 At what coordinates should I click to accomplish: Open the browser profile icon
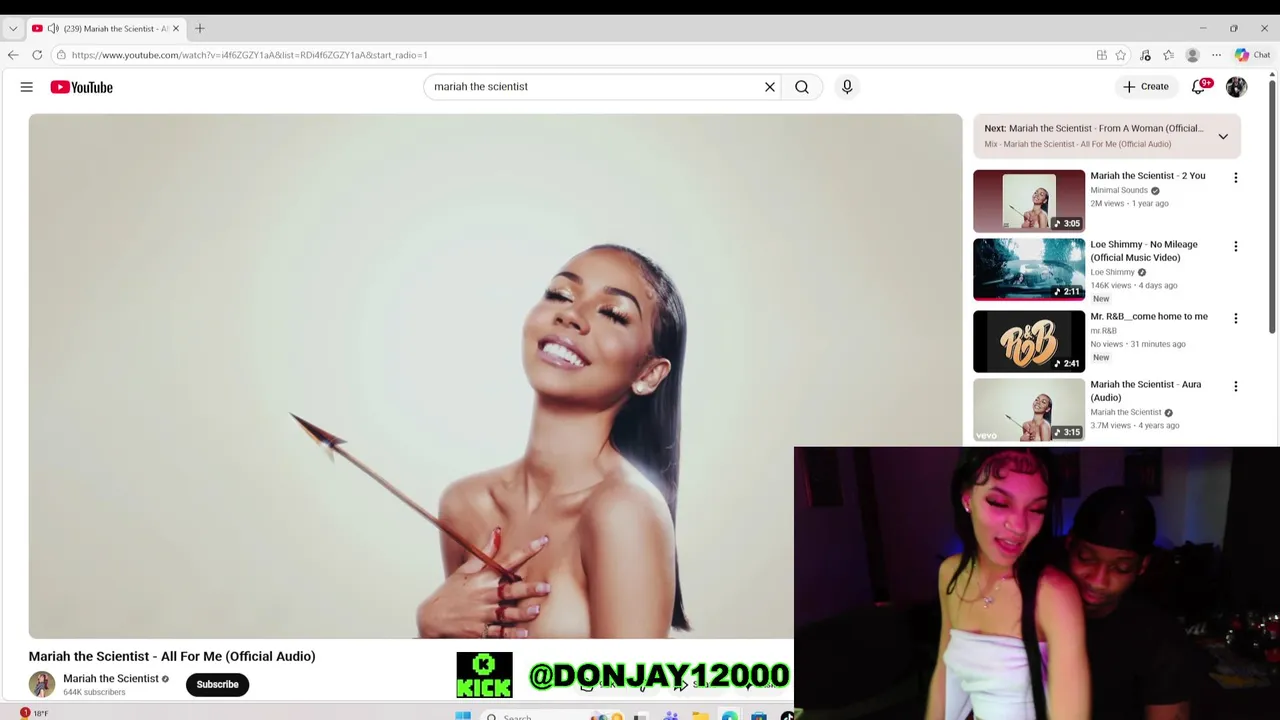[x=1192, y=55]
